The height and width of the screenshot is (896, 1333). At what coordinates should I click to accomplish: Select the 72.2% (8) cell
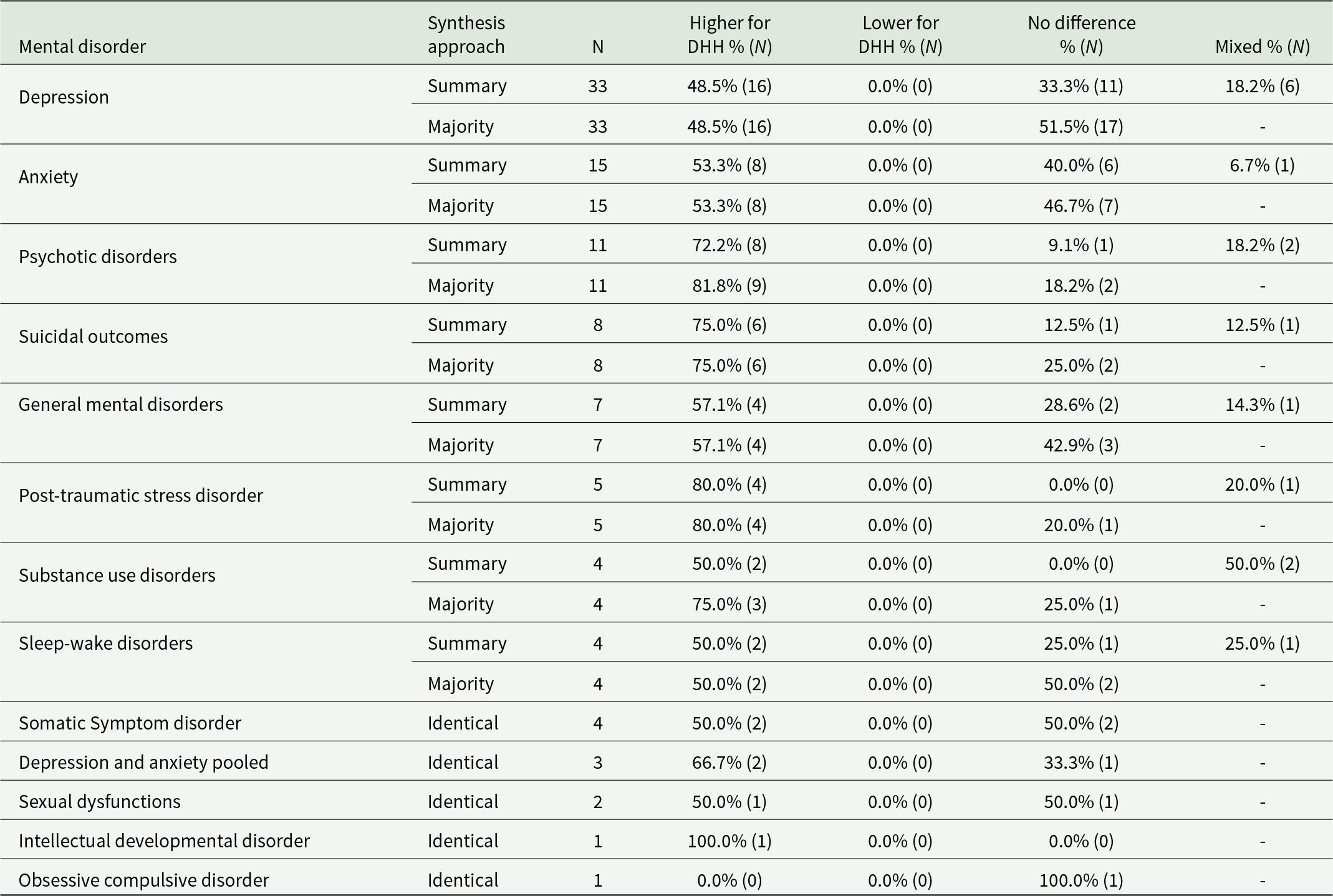point(729,245)
